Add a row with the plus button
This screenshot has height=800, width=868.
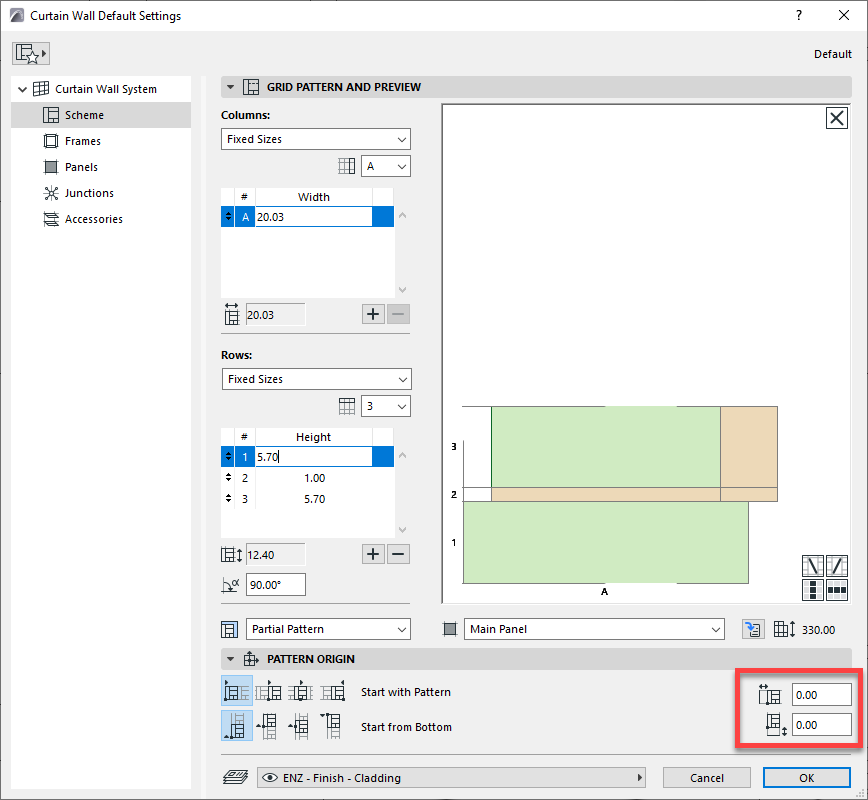373,554
